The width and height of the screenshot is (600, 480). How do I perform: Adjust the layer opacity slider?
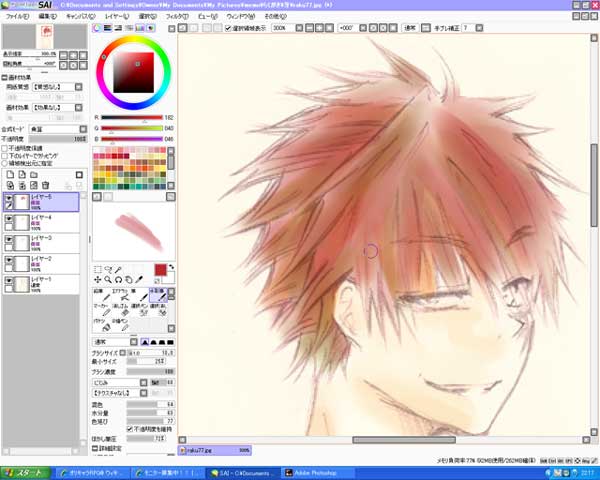[58, 139]
